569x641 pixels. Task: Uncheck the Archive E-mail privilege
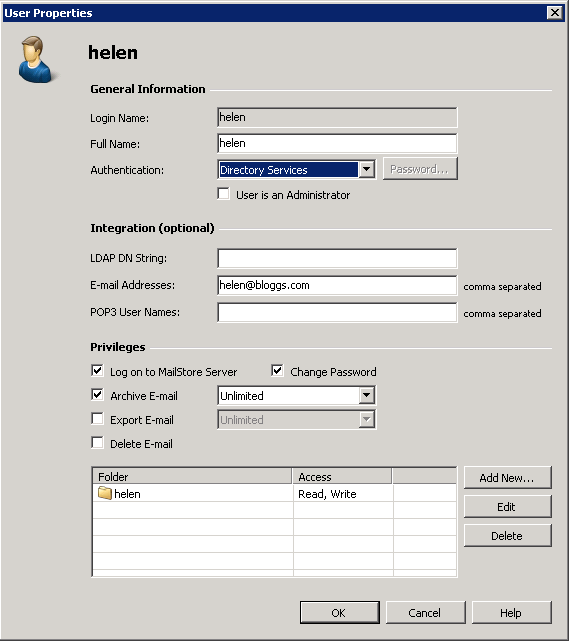(x=97, y=395)
